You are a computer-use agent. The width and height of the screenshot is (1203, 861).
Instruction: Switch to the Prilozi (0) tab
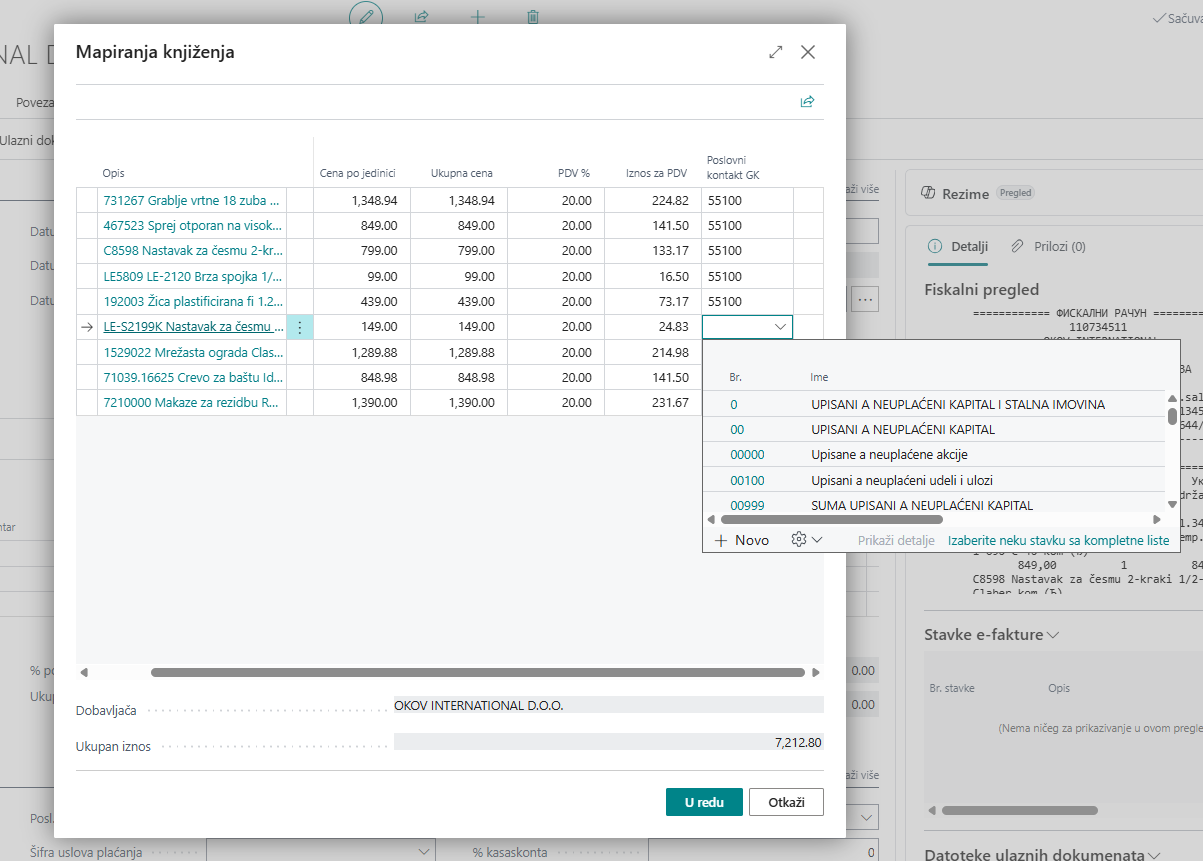(1047, 246)
